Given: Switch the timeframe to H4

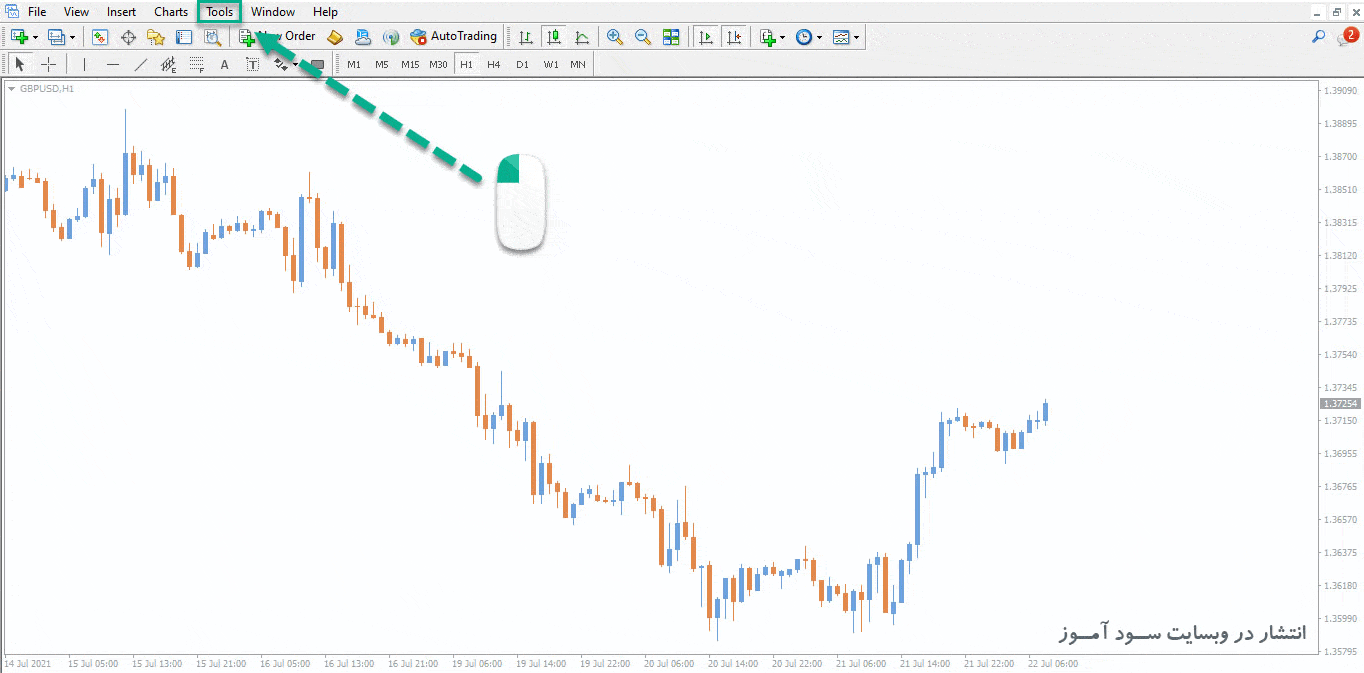Looking at the screenshot, I should pos(493,65).
